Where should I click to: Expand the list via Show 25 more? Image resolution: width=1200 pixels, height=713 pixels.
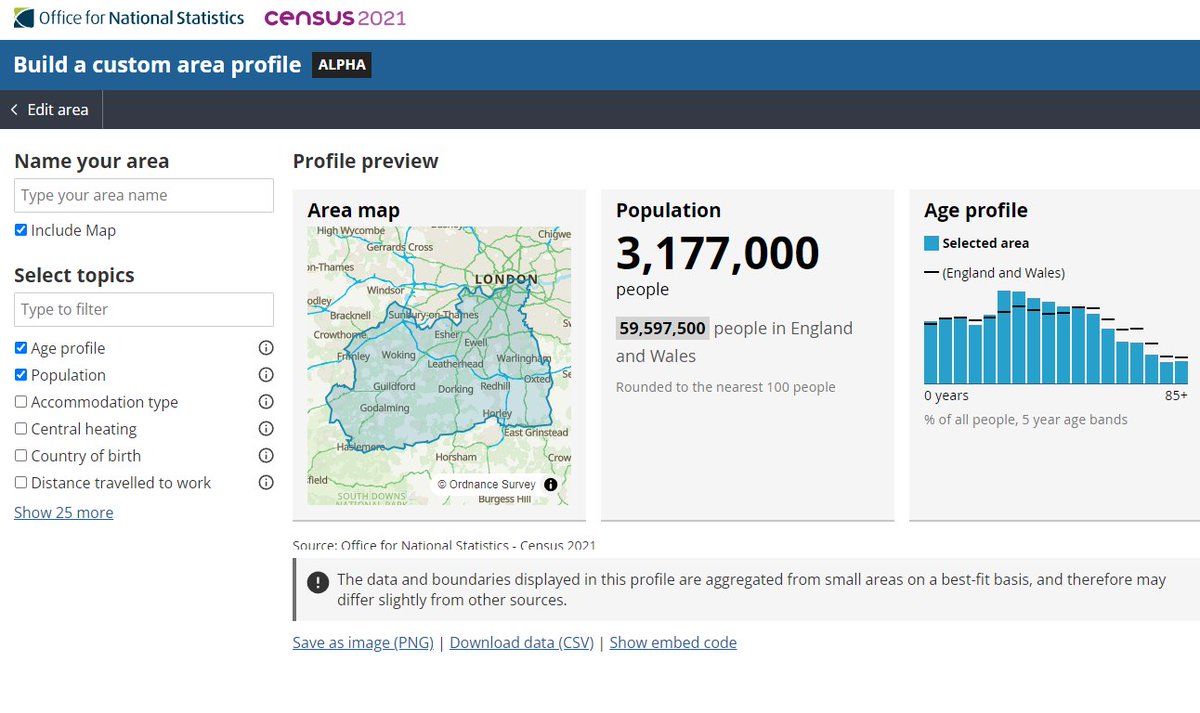click(63, 512)
